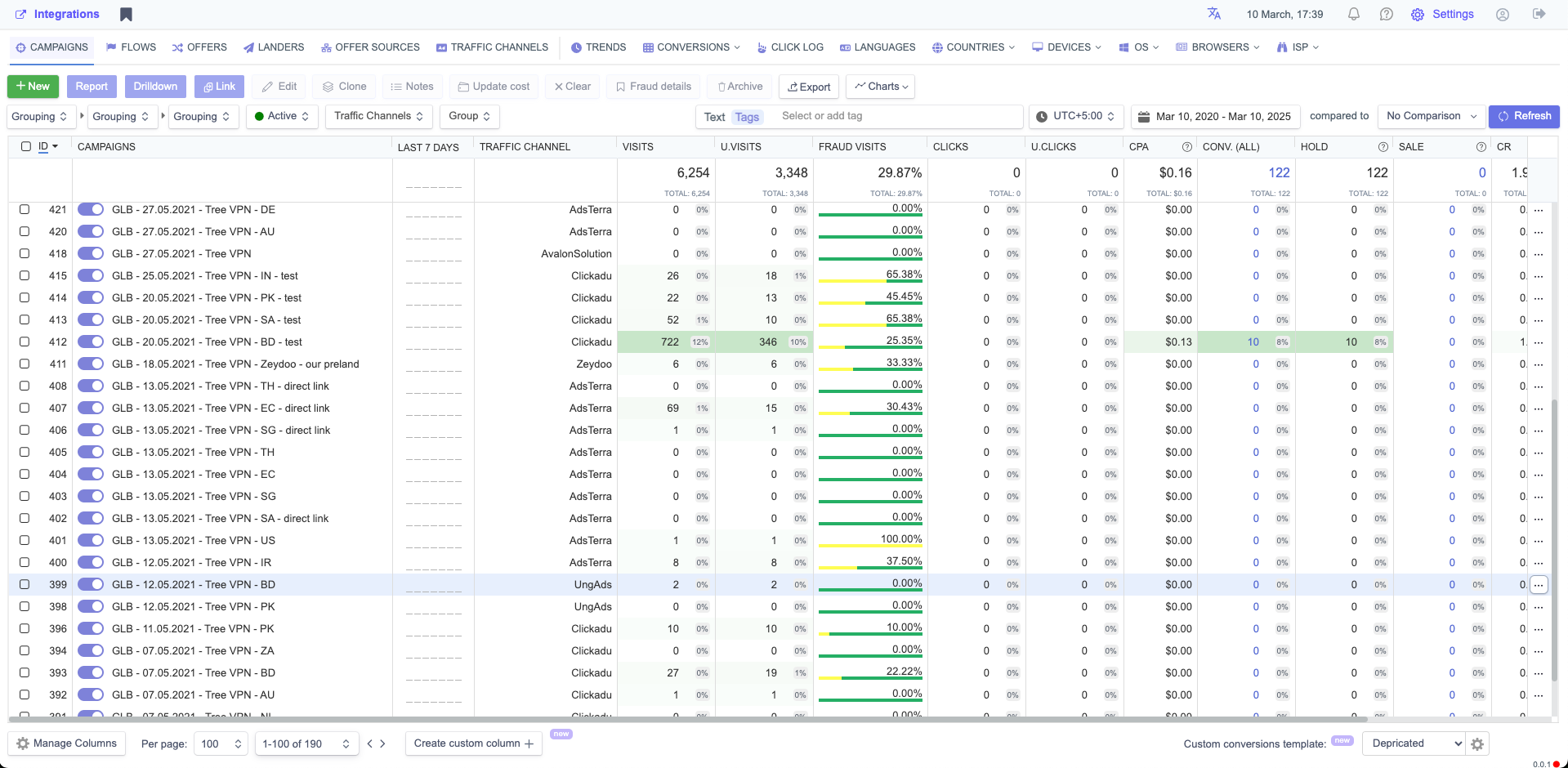Toggle off campaign 412 active switch
Image resolution: width=1568 pixels, height=768 pixels.
coord(91,342)
